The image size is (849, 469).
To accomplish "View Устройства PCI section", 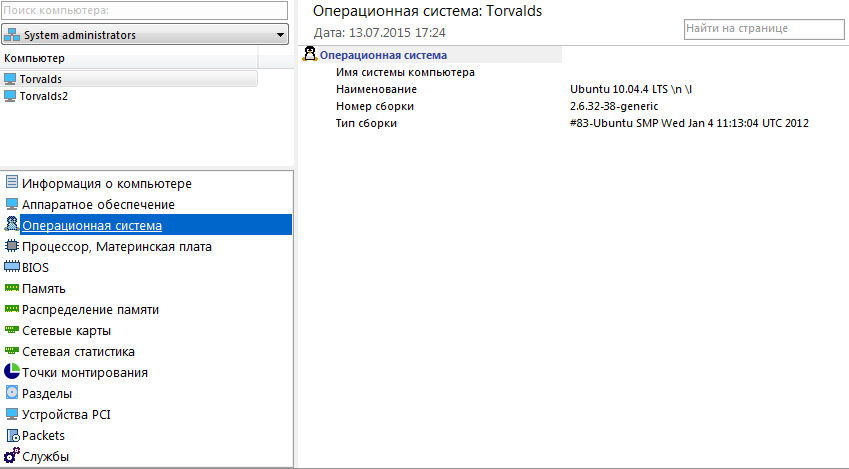I will click(66, 414).
